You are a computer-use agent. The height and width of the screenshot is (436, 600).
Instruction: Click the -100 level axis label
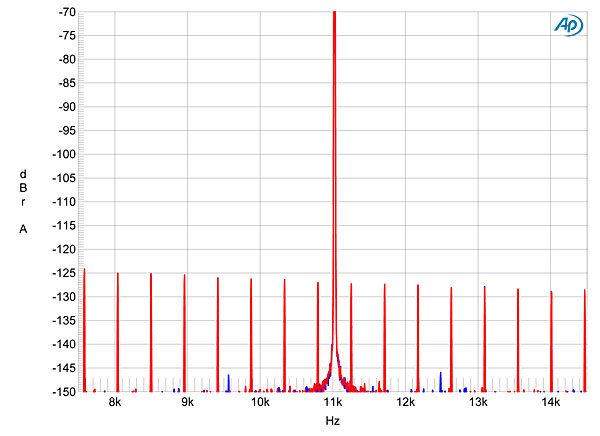click(x=64, y=154)
